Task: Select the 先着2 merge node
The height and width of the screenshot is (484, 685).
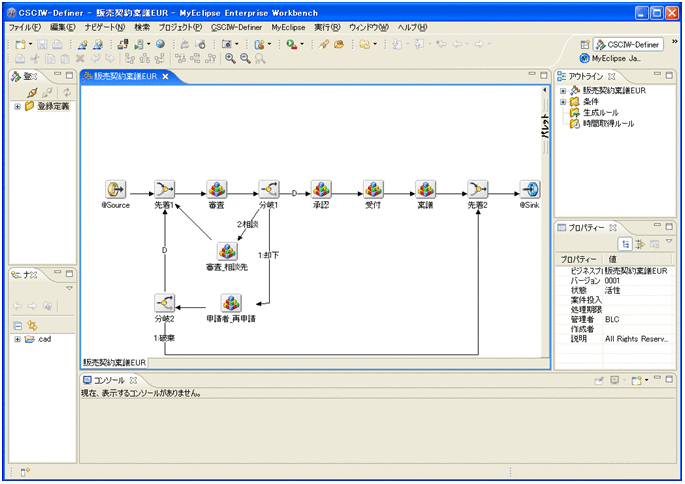Action: point(478,189)
